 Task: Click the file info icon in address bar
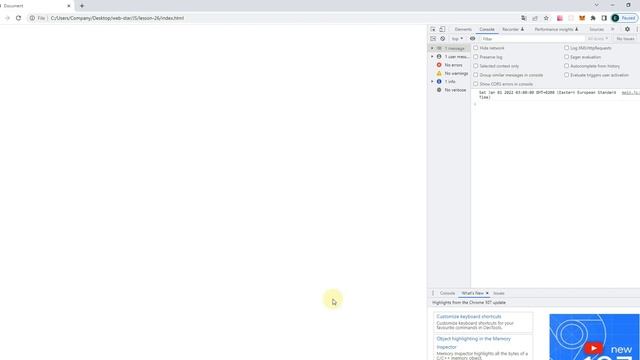32,18
